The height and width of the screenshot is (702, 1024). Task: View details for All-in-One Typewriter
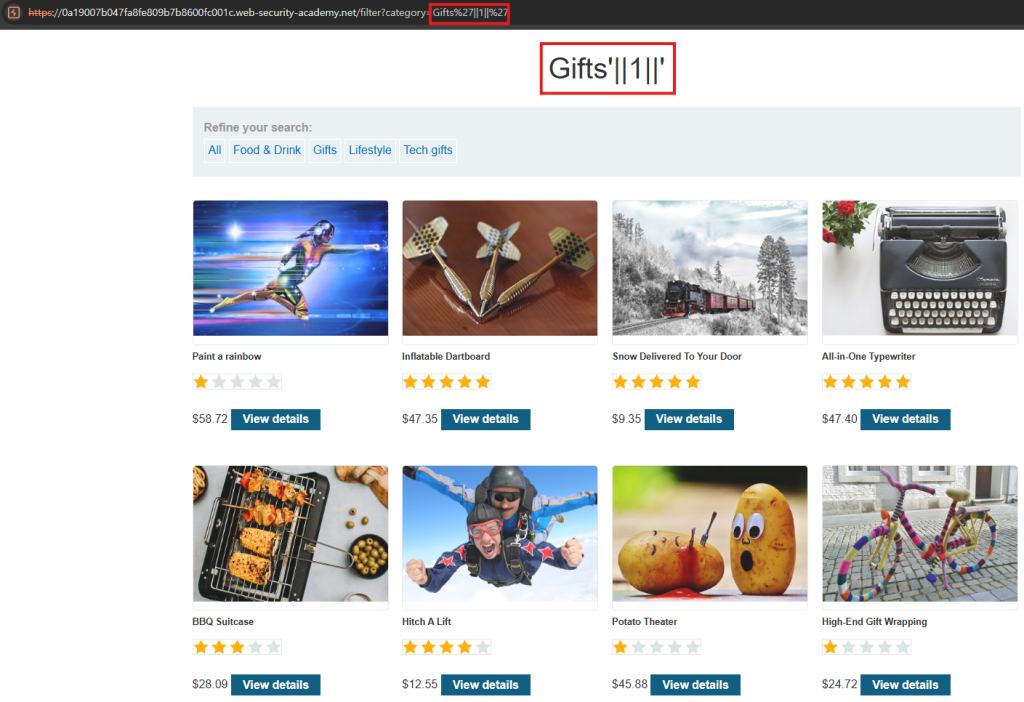[x=905, y=419]
